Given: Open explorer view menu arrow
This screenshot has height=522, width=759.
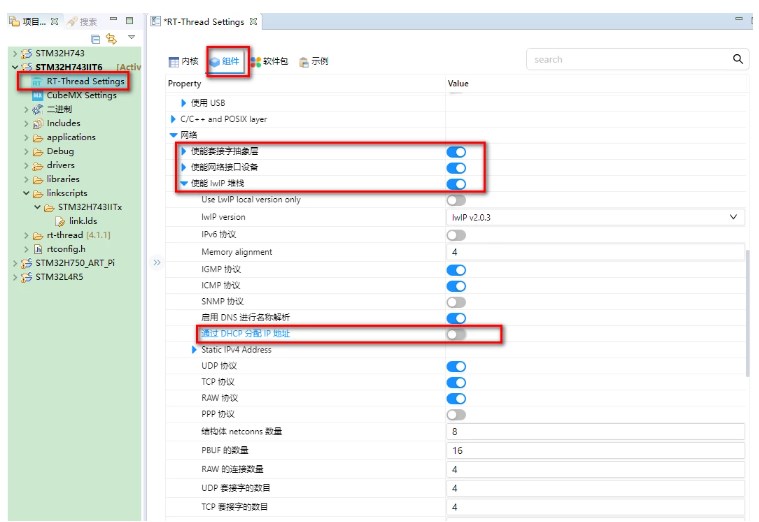Looking at the screenshot, I should pyautogui.click(x=131, y=37).
